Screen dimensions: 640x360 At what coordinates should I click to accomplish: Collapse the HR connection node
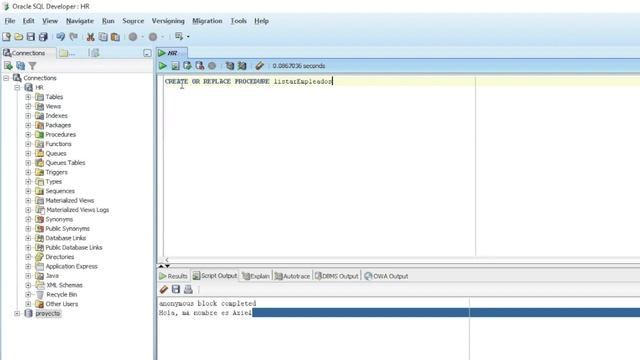click(17, 87)
